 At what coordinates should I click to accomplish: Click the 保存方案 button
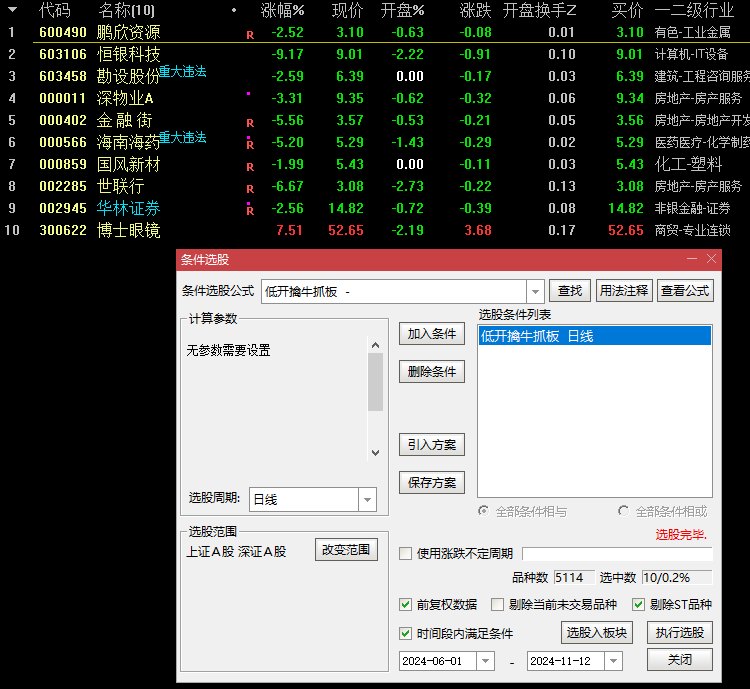point(432,482)
